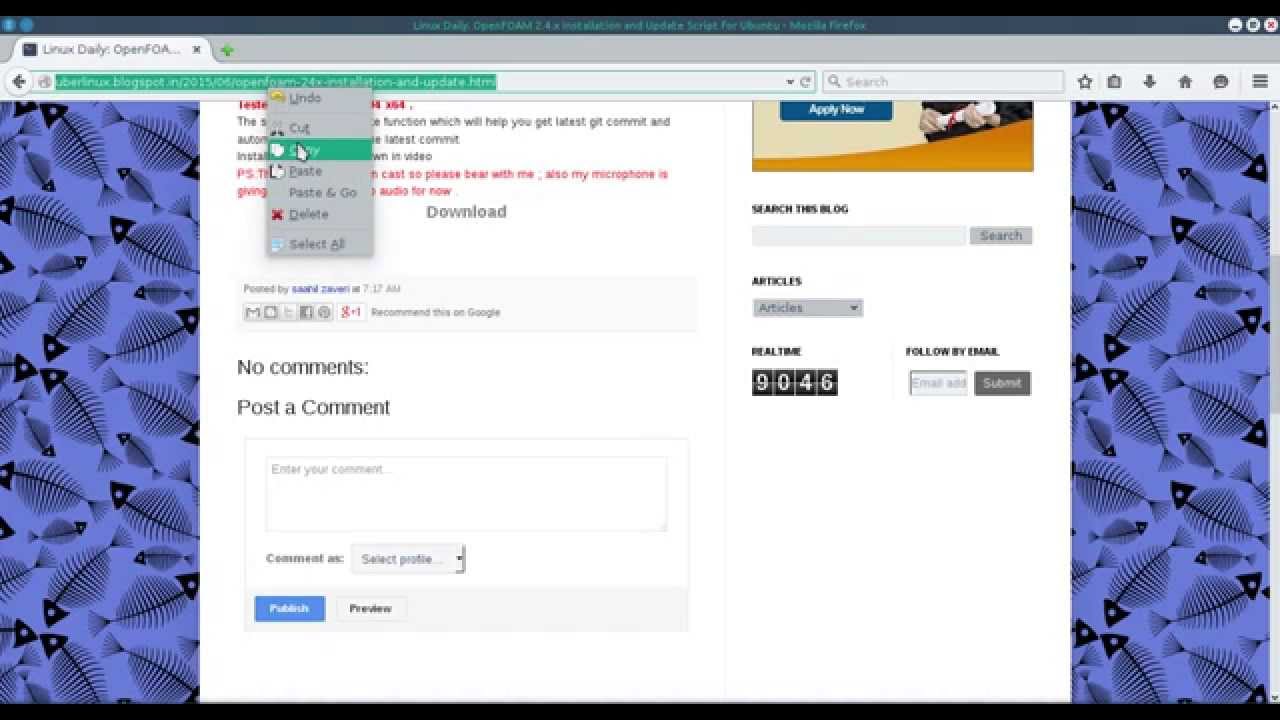The height and width of the screenshot is (720, 1280).
Task: Click the Preview button
Action: click(370, 608)
